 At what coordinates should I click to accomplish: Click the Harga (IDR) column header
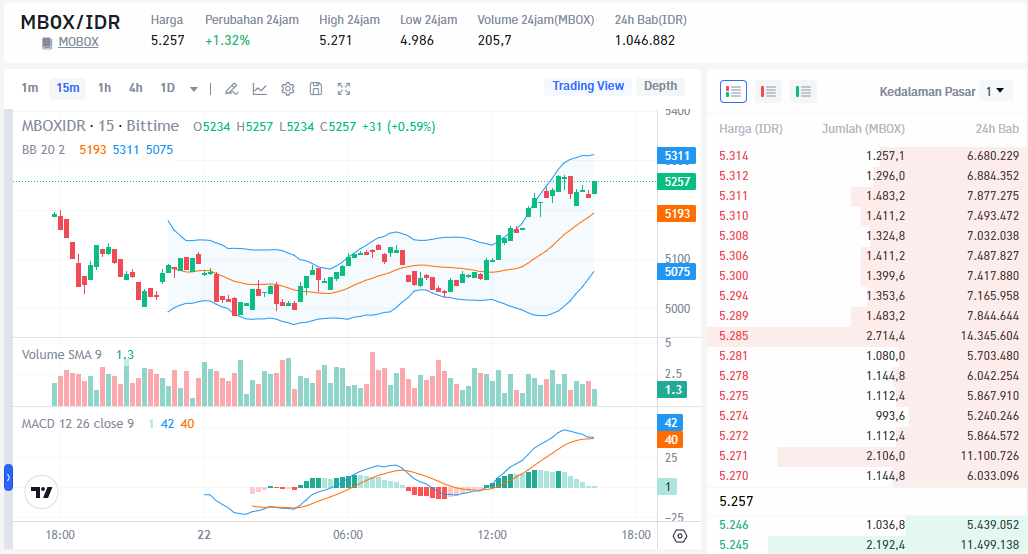[x=751, y=129]
